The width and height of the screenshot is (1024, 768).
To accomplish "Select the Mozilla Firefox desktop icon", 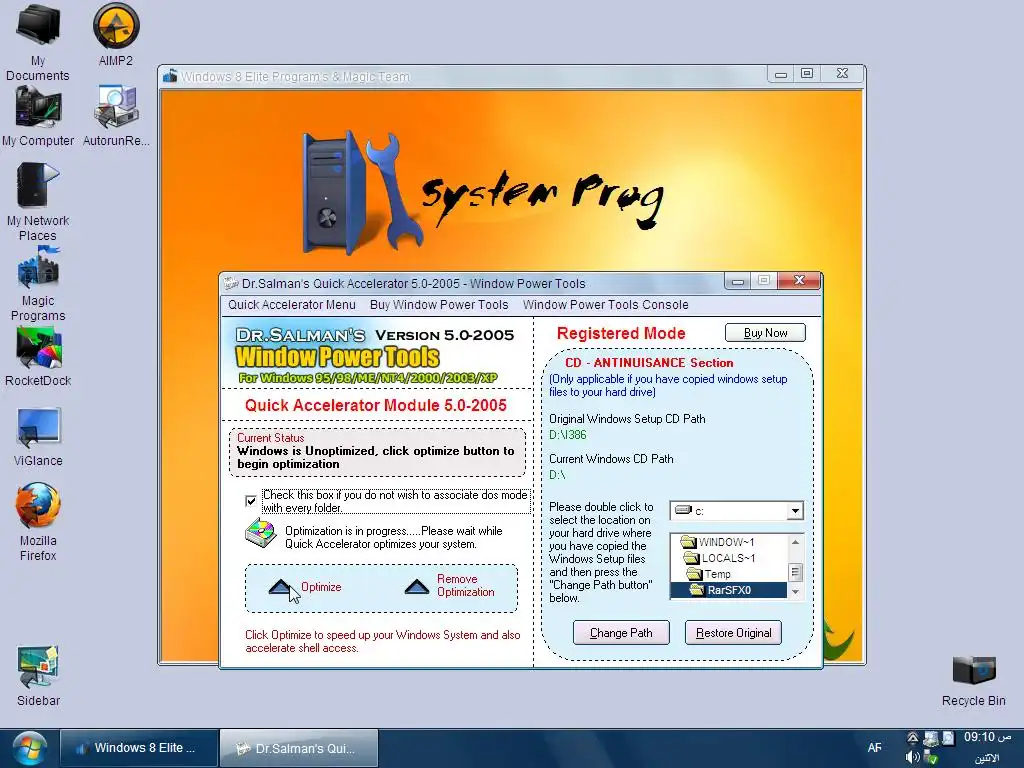I will [38, 522].
